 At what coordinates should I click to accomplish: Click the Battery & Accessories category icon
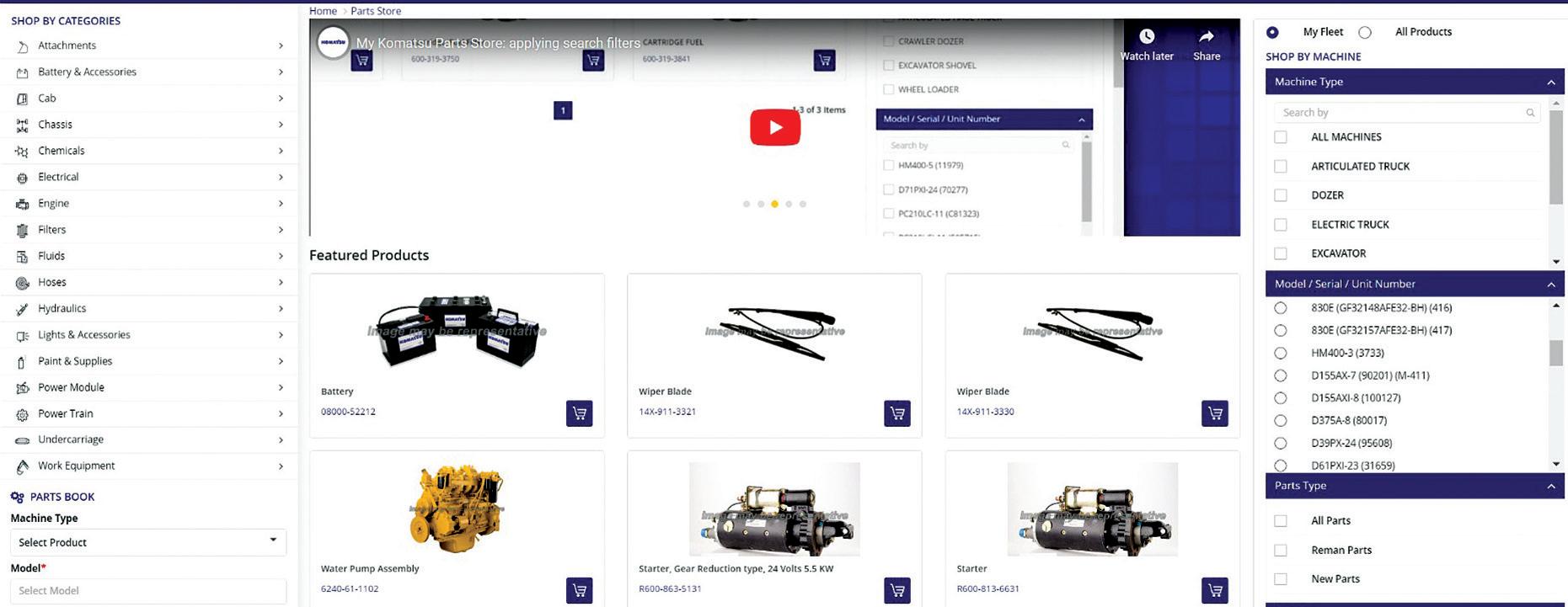coord(22,72)
